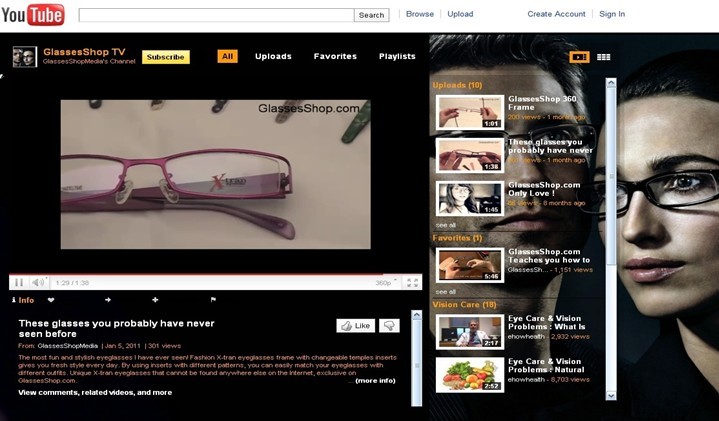Open GlassesShop 360 Frame video thumbnail
The height and width of the screenshot is (421, 719).
tap(470, 112)
